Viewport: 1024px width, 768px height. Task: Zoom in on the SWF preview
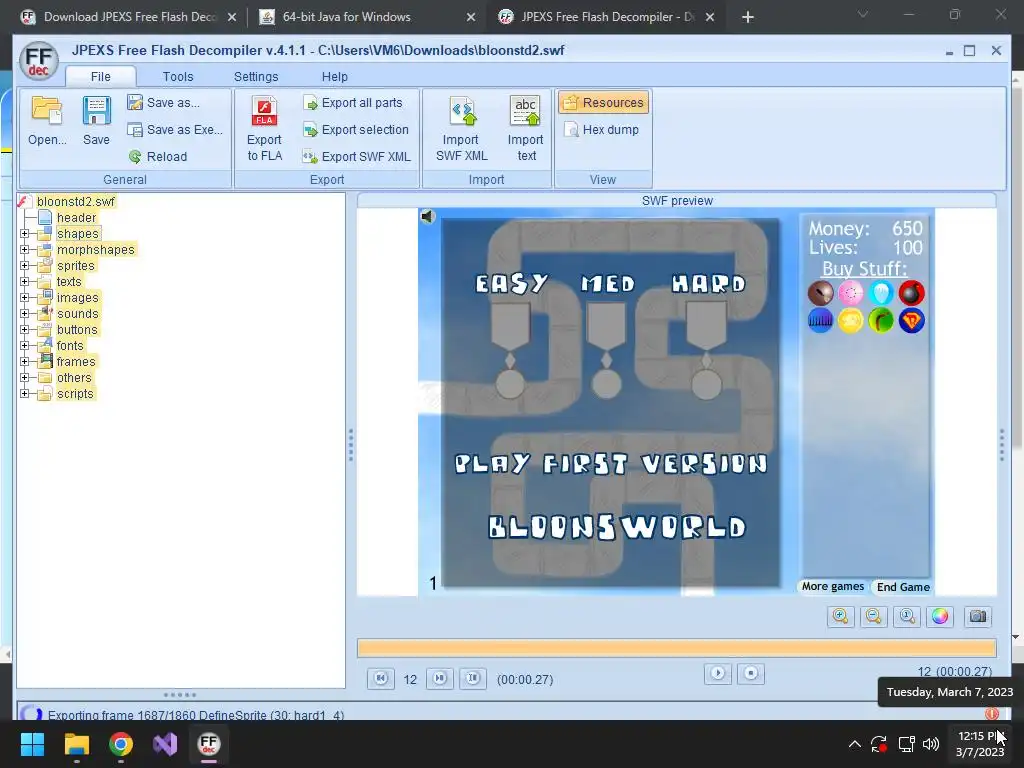point(840,616)
